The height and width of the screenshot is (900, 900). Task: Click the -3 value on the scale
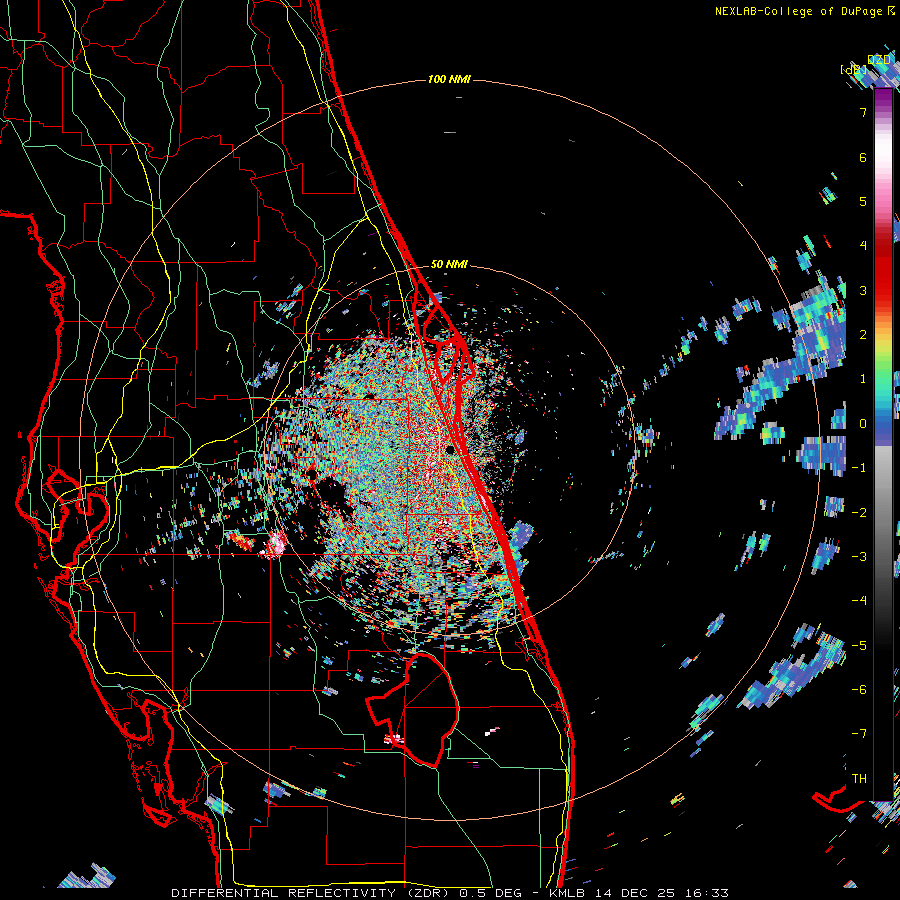click(x=859, y=557)
